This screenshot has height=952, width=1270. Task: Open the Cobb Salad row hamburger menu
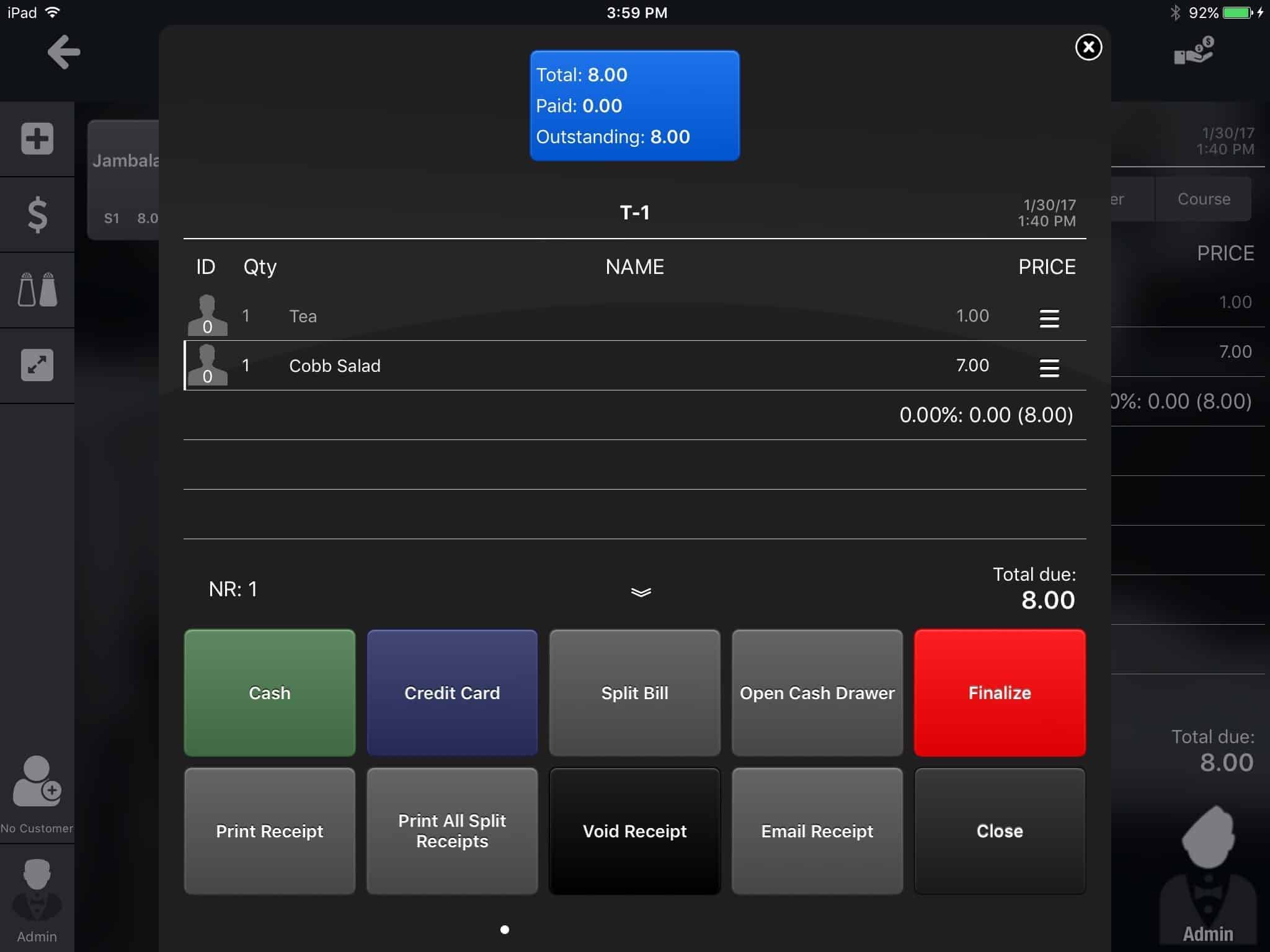pyautogui.click(x=1049, y=368)
